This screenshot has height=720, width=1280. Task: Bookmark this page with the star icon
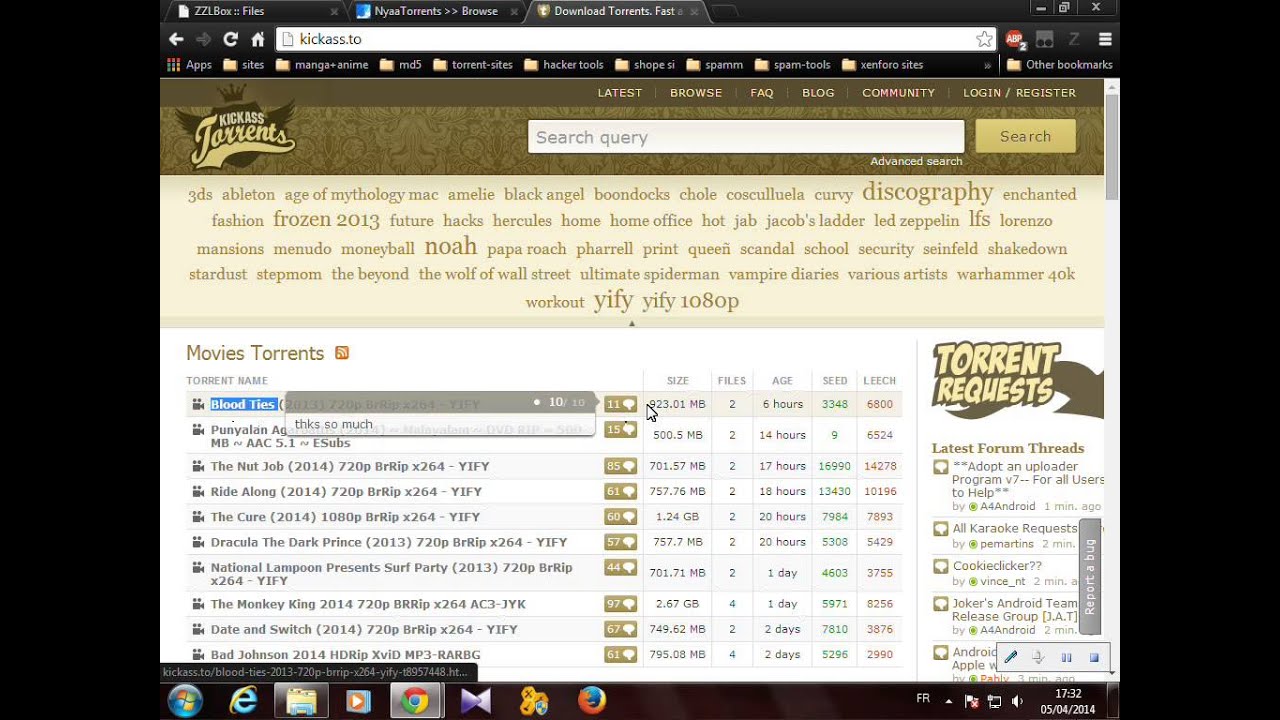click(x=984, y=39)
